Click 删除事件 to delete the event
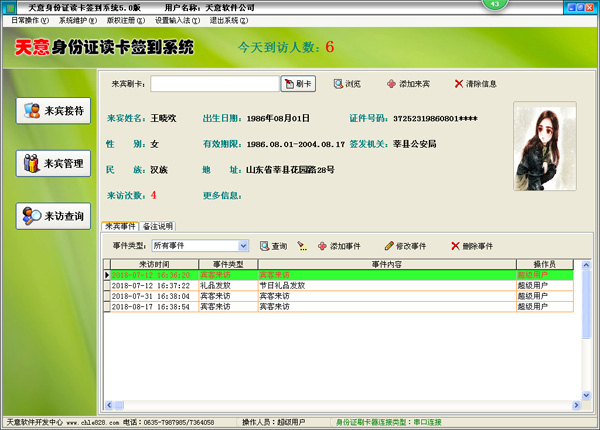This screenshot has height=430, width=600. pyautogui.click(x=472, y=245)
